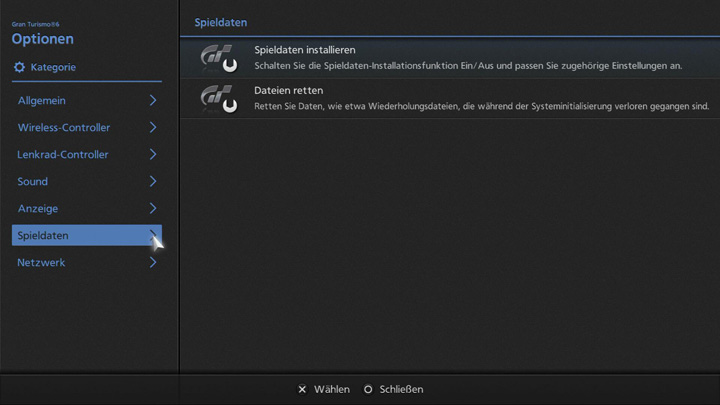Open the Sound settings category
The width and height of the screenshot is (720, 405).
(33, 182)
